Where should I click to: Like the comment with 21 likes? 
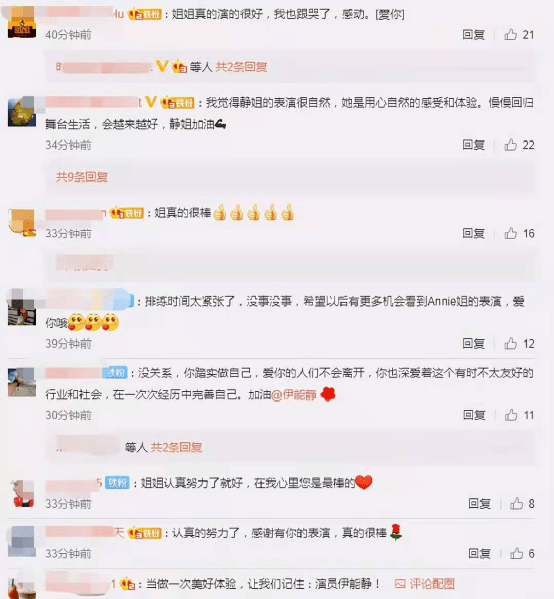pos(510,35)
